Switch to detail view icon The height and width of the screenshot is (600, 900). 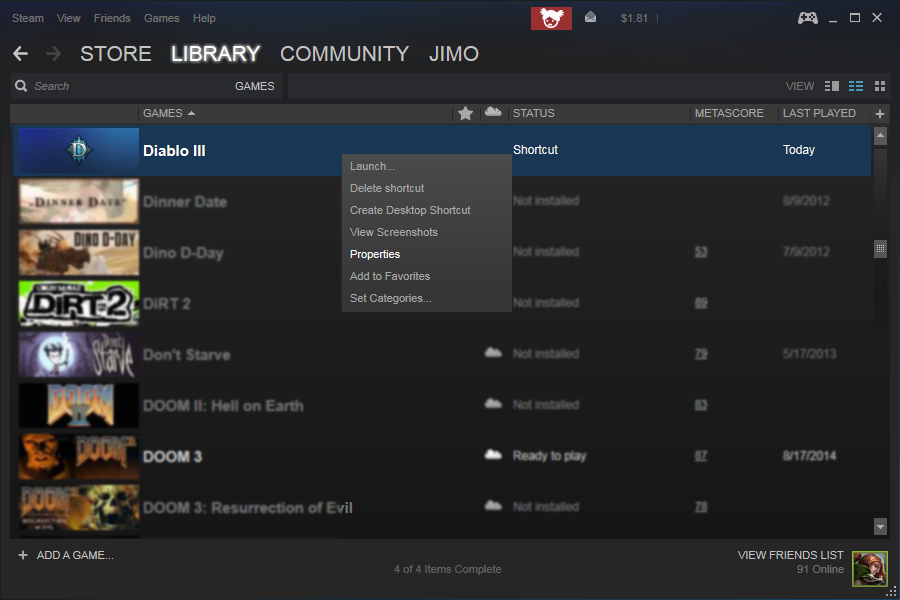pyautogui.click(x=832, y=86)
